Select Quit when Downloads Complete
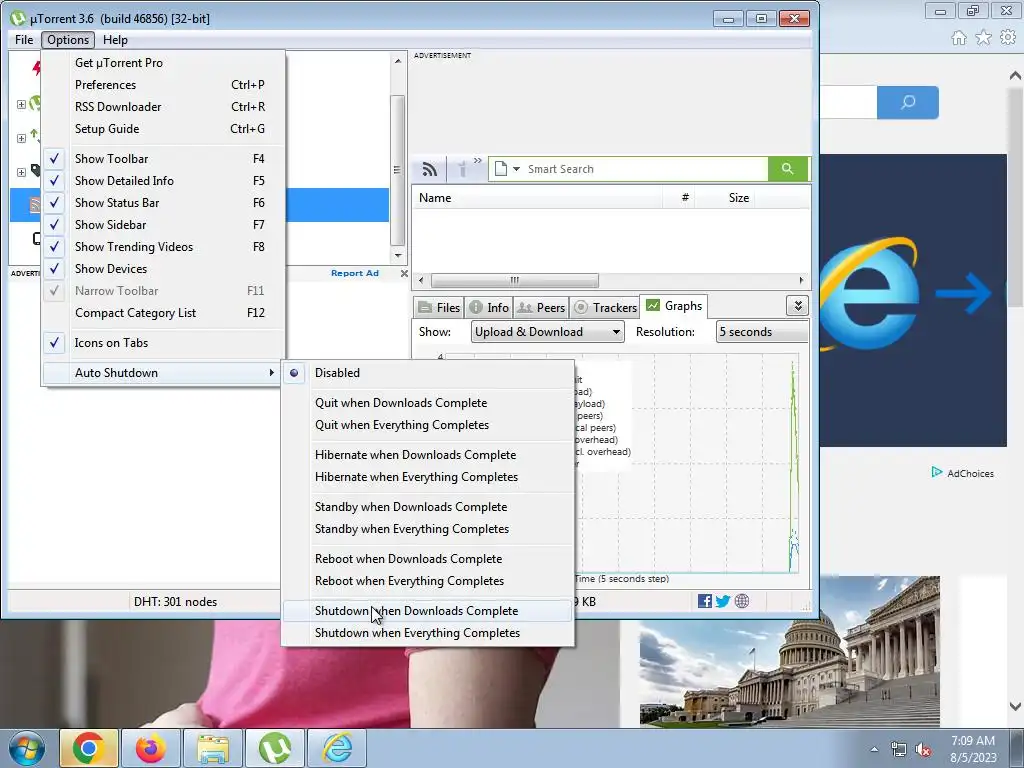This screenshot has height=768, width=1024. tap(428, 403)
